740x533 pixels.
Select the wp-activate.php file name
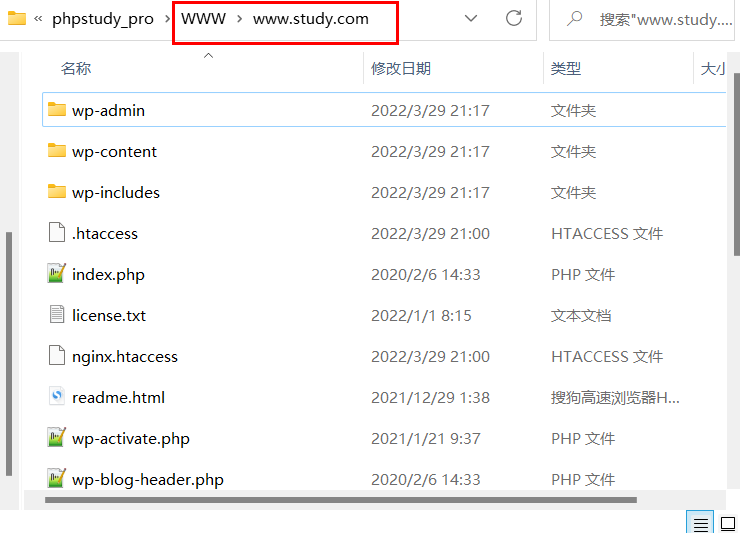click(x=131, y=439)
